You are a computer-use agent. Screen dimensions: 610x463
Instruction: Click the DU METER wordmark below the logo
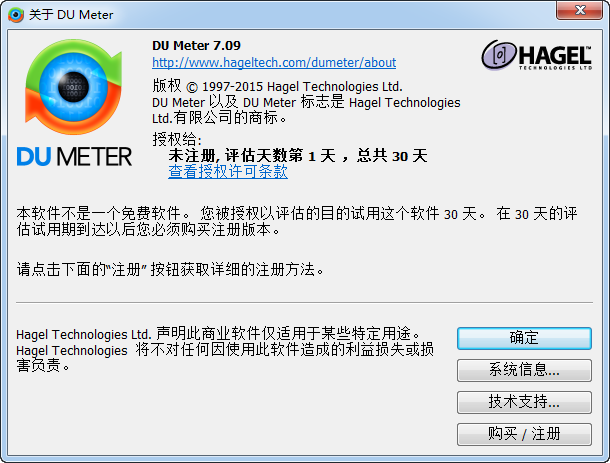coord(74,156)
